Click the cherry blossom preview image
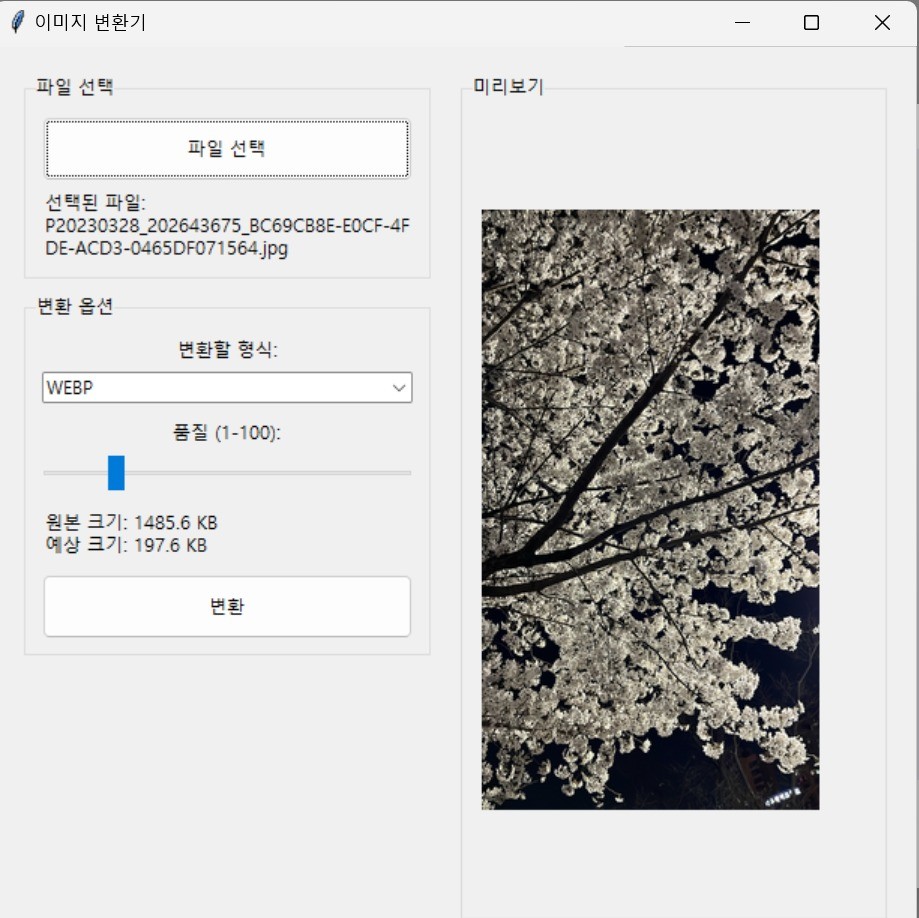This screenshot has width=919, height=918. (650, 509)
